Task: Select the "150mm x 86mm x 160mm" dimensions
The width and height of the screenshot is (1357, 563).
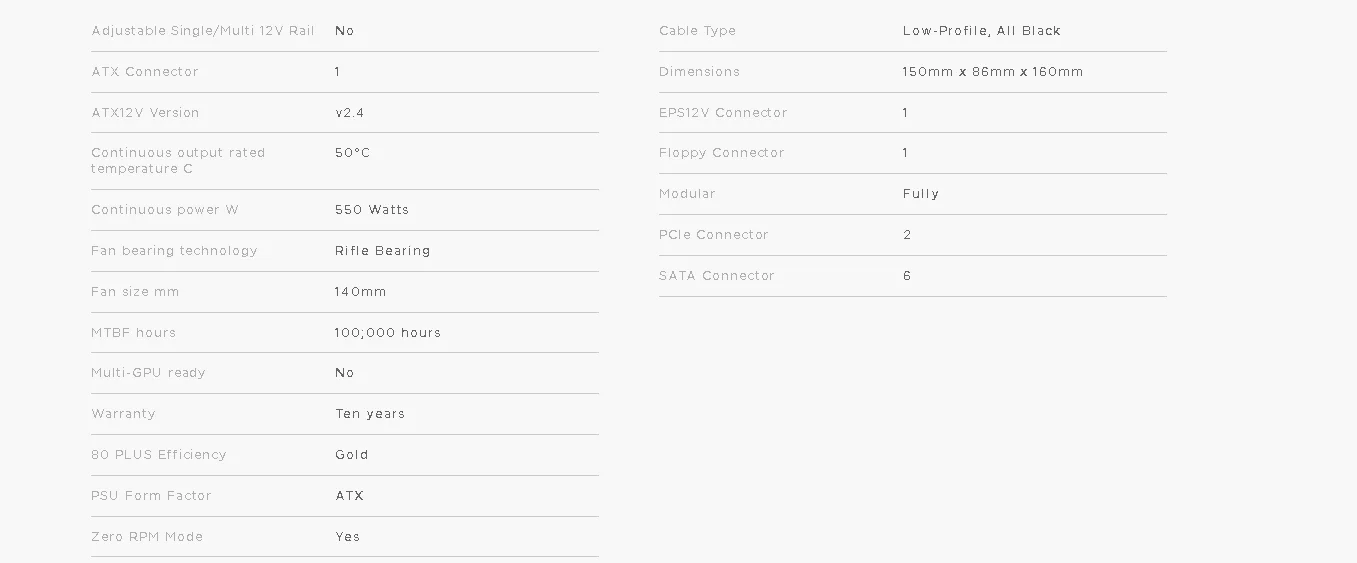Action: pyautogui.click(x=993, y=72)
